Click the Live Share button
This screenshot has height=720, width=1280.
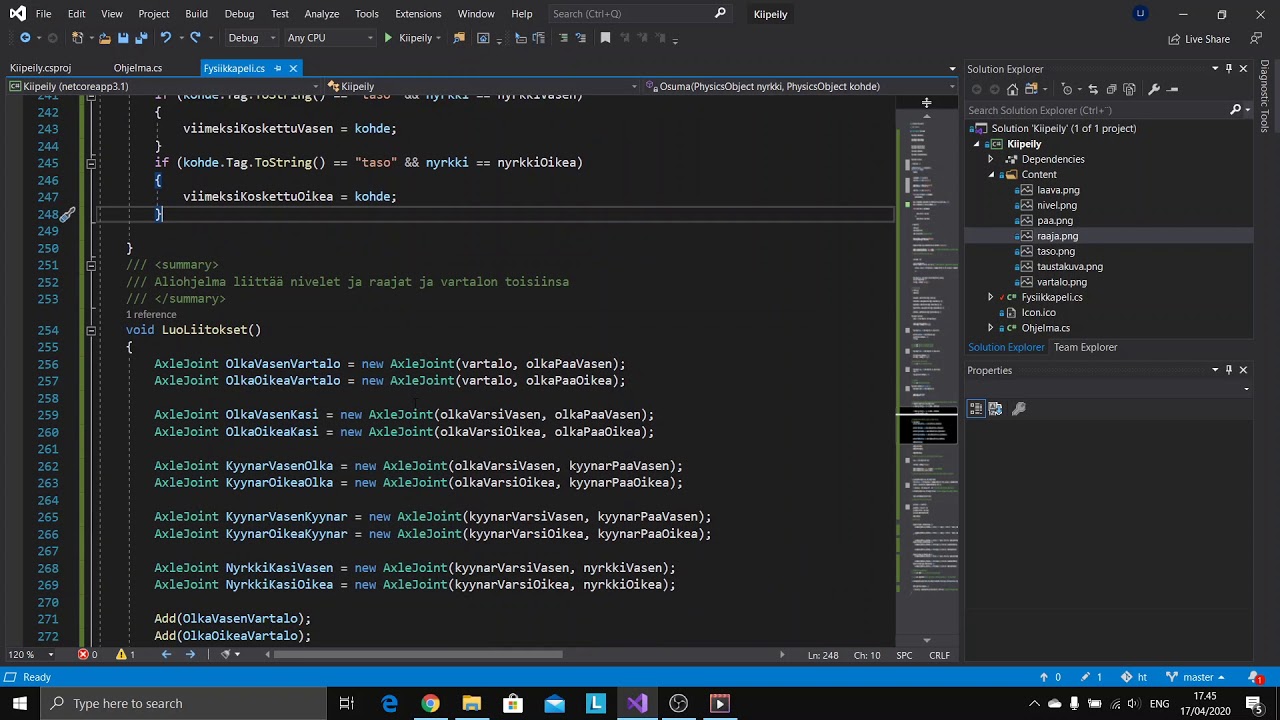pyautogui.click(x=1199, y=39)
